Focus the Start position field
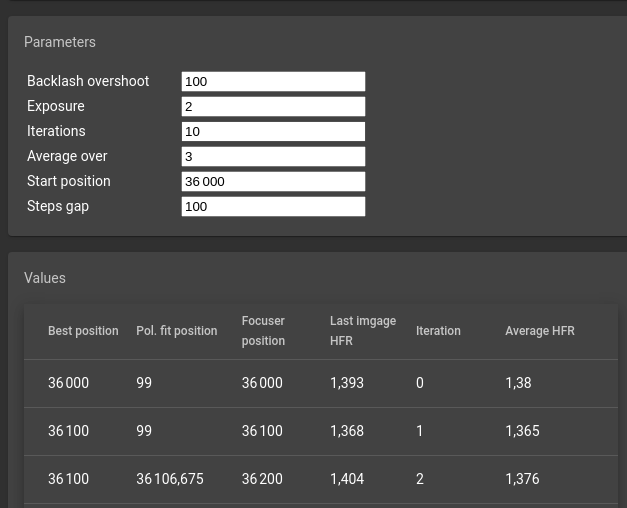 pyautogui.click(x=273, y=181)
